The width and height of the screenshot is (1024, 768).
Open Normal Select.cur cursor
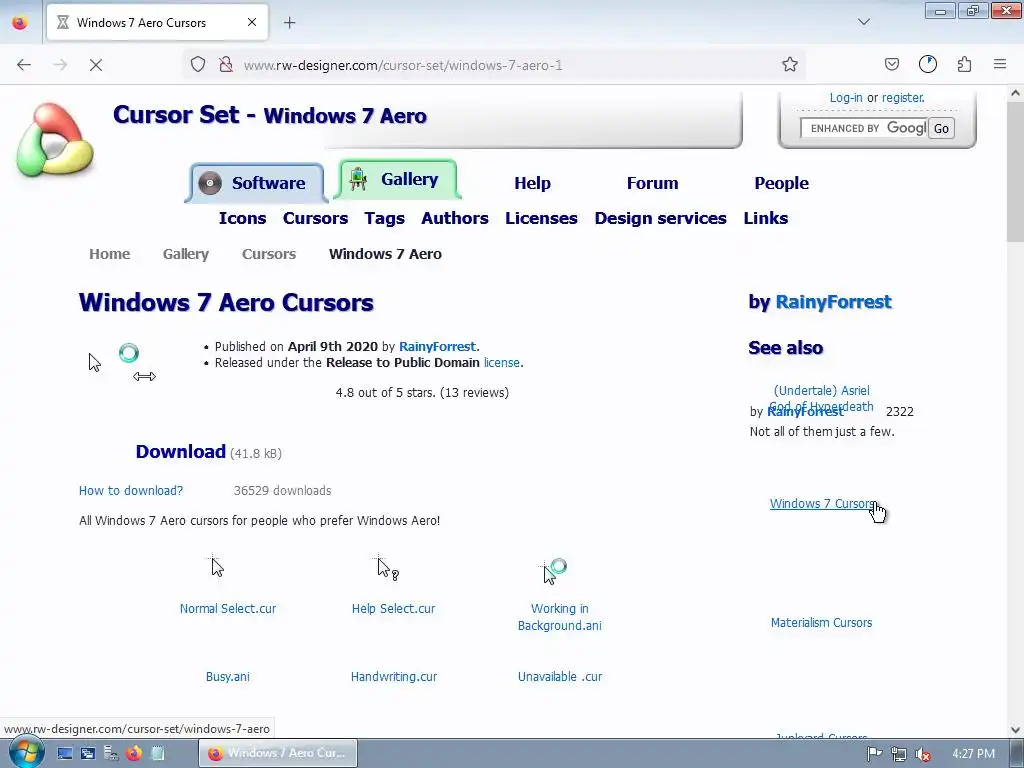pyautogui.click(x=228, y=609)
